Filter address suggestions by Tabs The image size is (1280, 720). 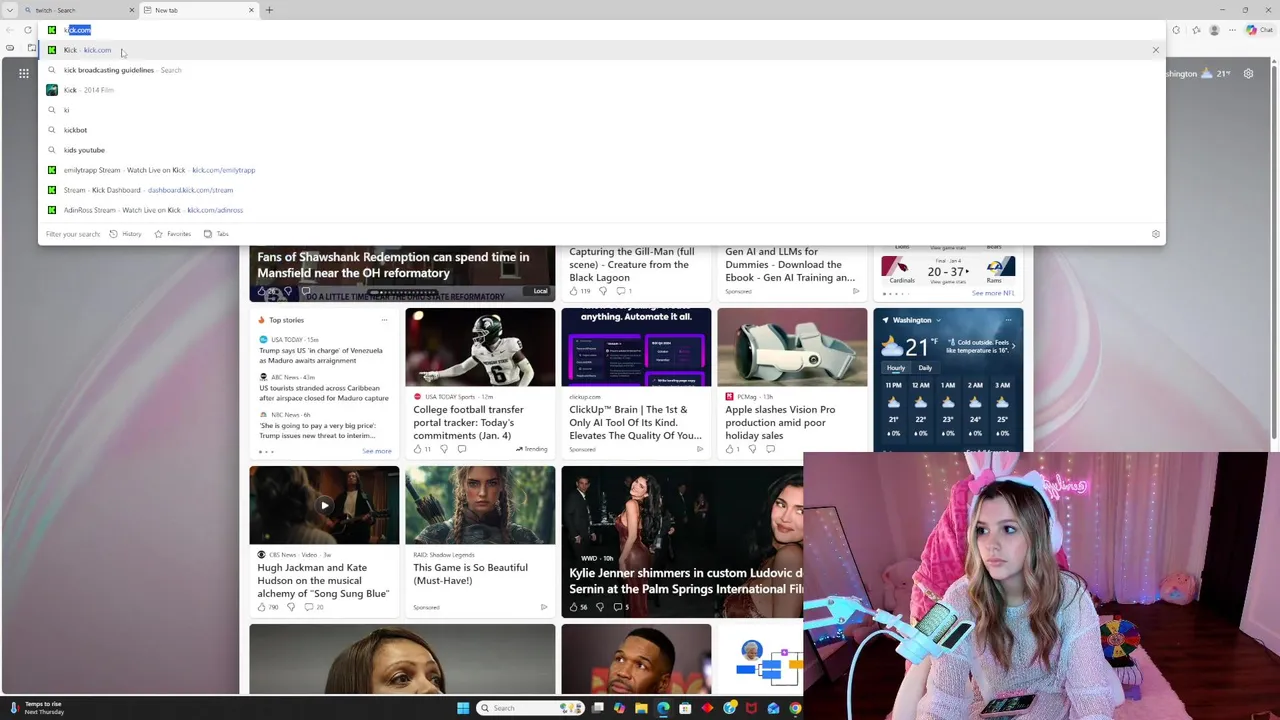pyautogui.click(x=216, y=234)
